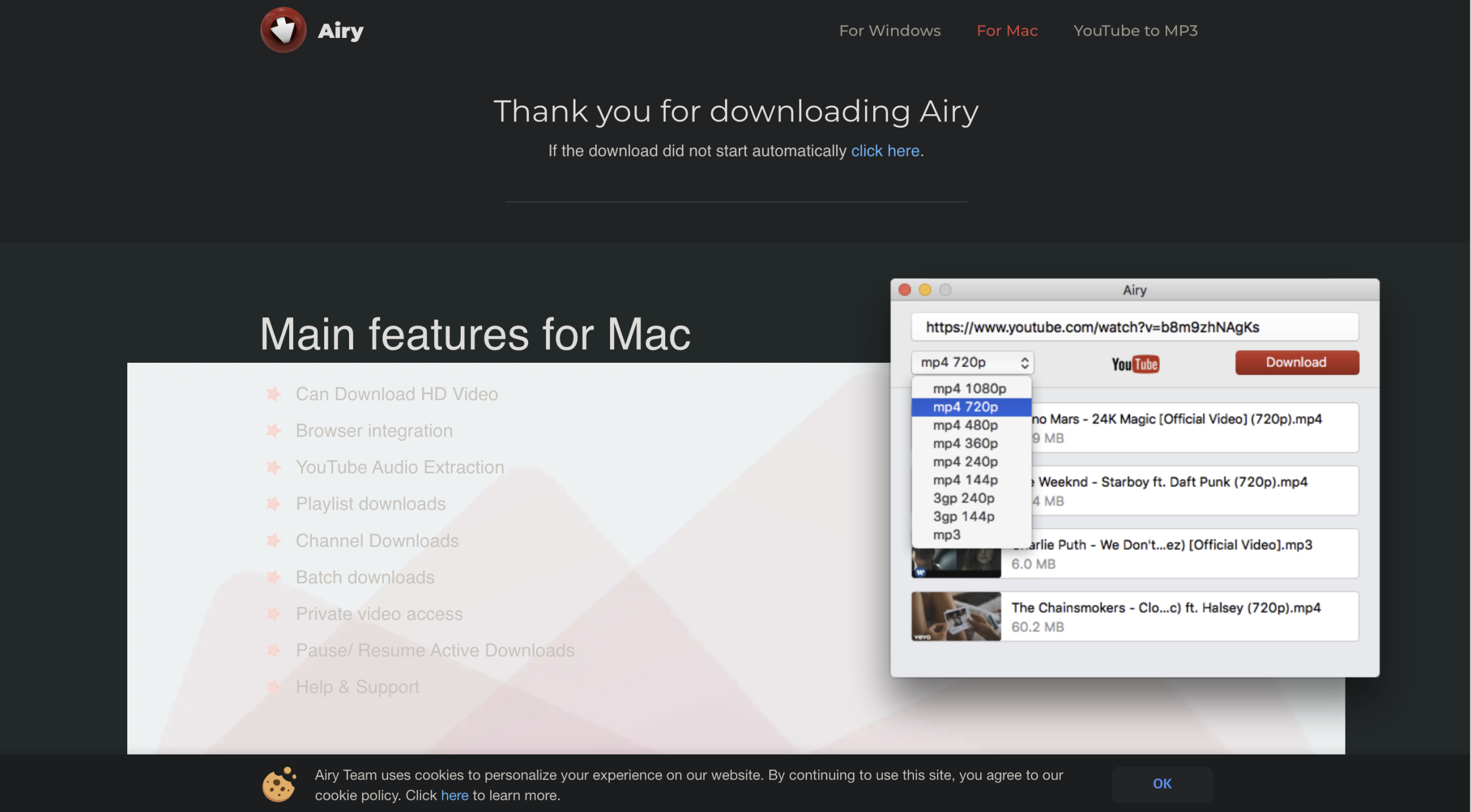
Task: Select the 24K Magic download entry
Action: pyautogui.click(x=1195, y=428)
